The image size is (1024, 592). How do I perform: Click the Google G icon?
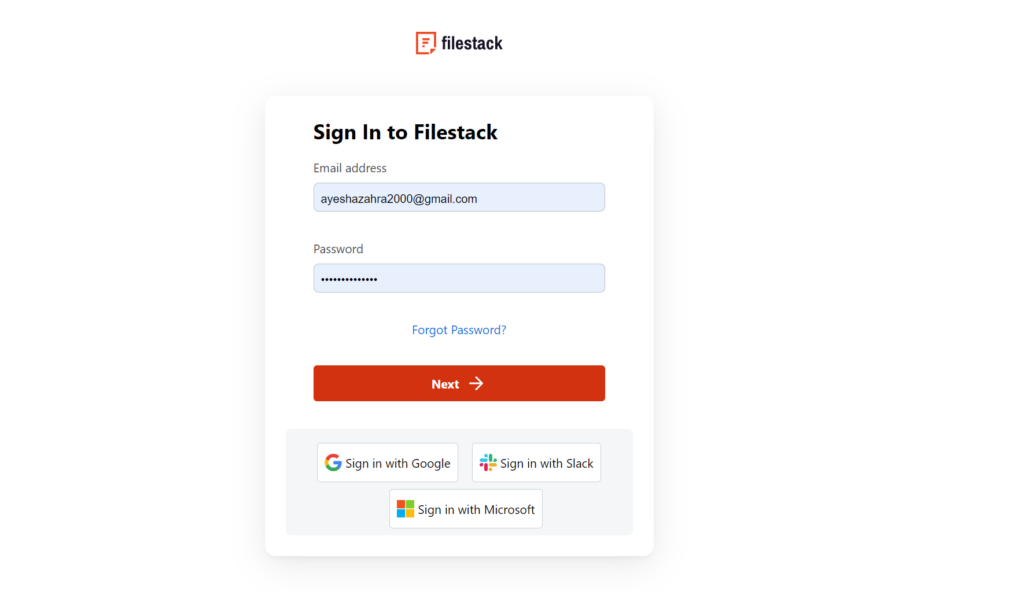coord(333,463)
